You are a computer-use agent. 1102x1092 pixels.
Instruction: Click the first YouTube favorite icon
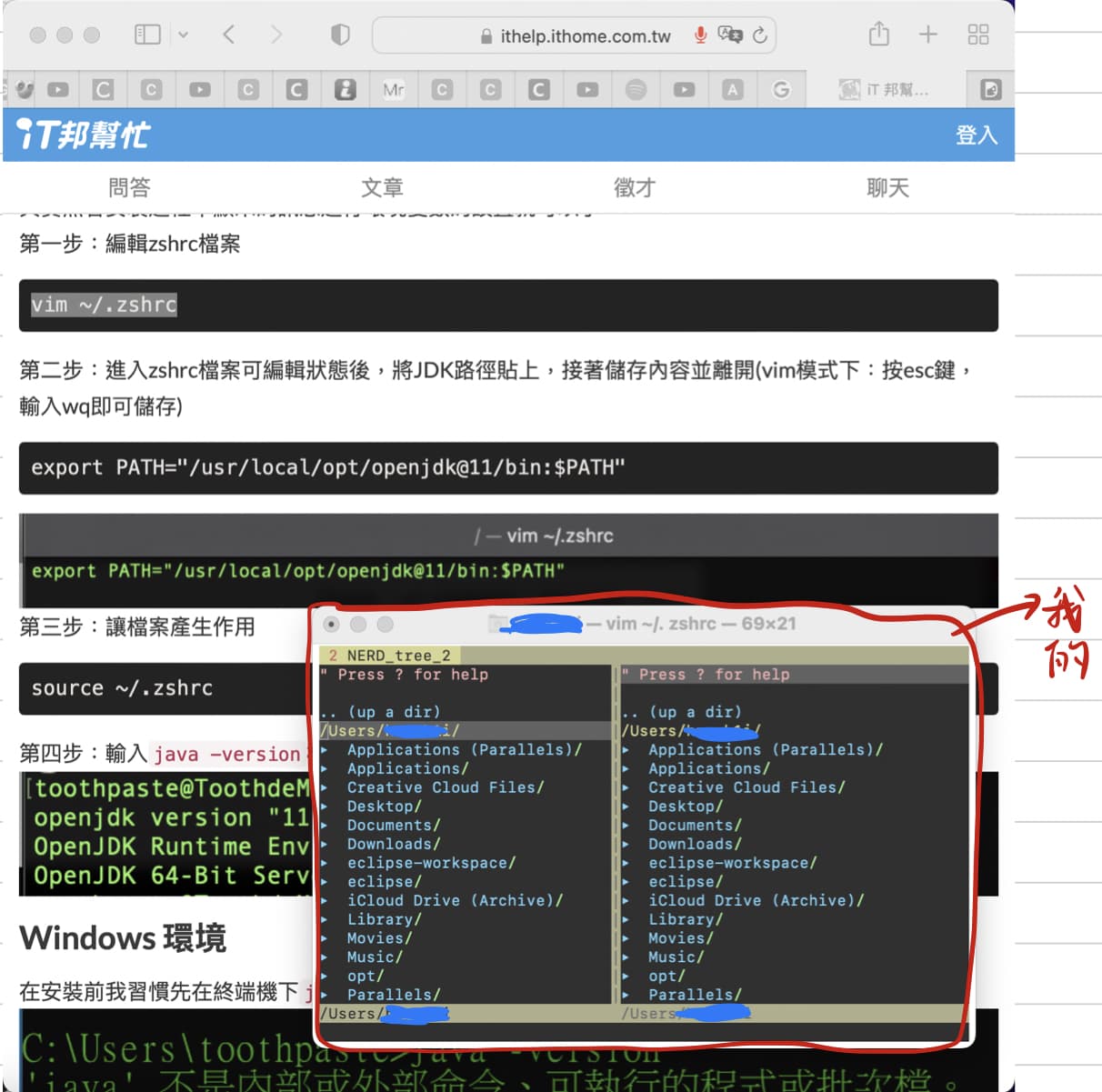point(58,89)
